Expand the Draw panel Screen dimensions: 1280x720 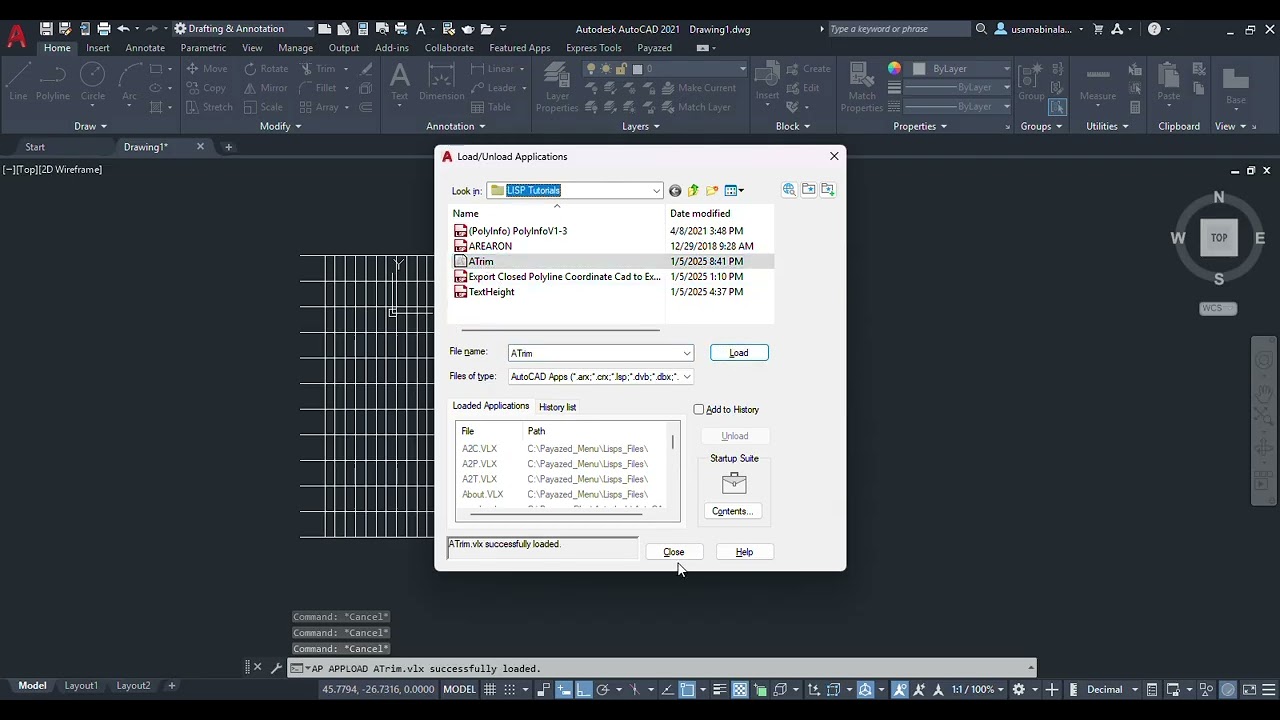tap(90, 126)
